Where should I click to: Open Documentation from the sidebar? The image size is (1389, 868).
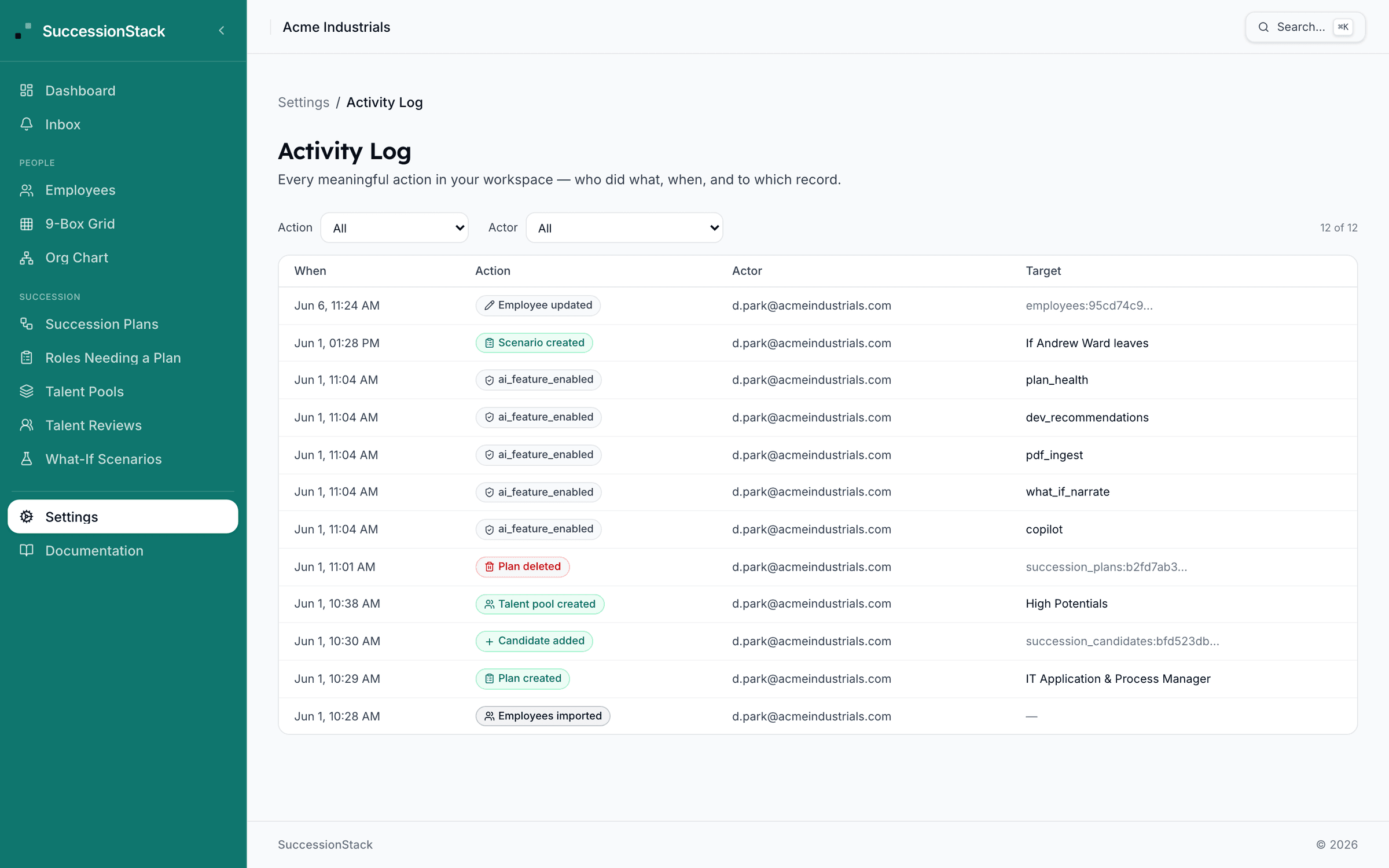123,550
